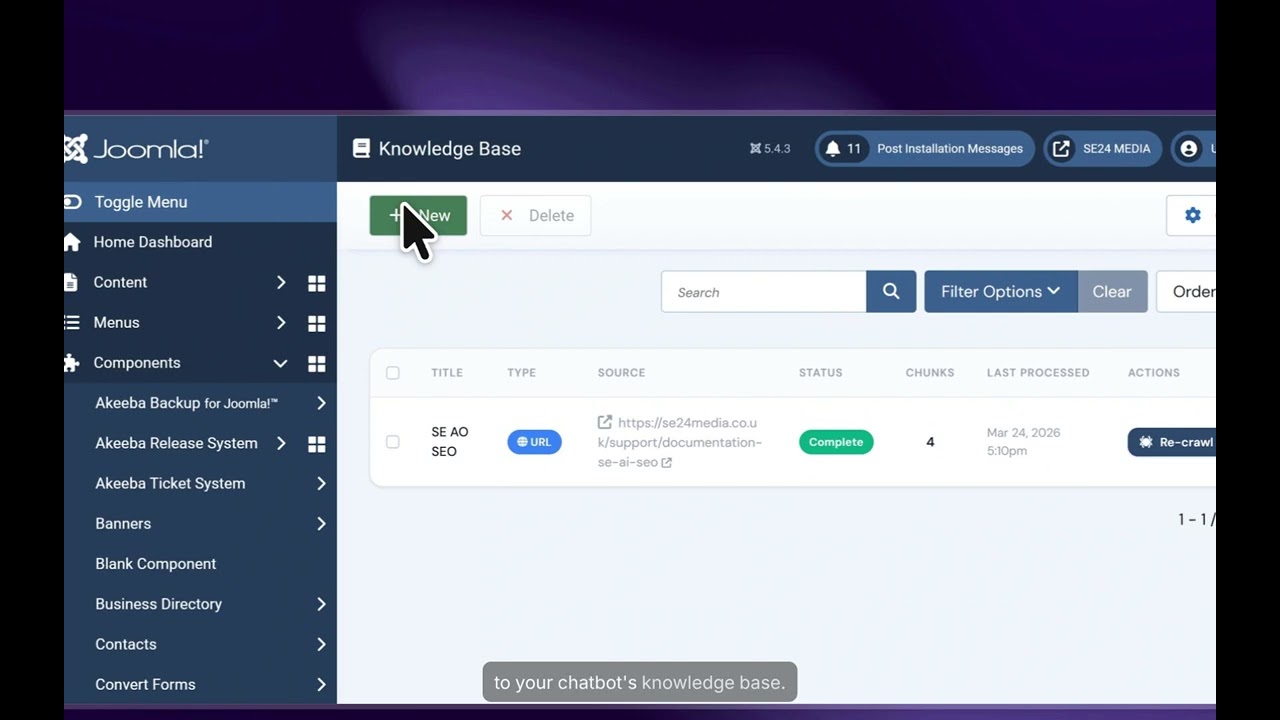Expand the Banners chevron
The image size is (1280, 720).
tap(321, 523)
